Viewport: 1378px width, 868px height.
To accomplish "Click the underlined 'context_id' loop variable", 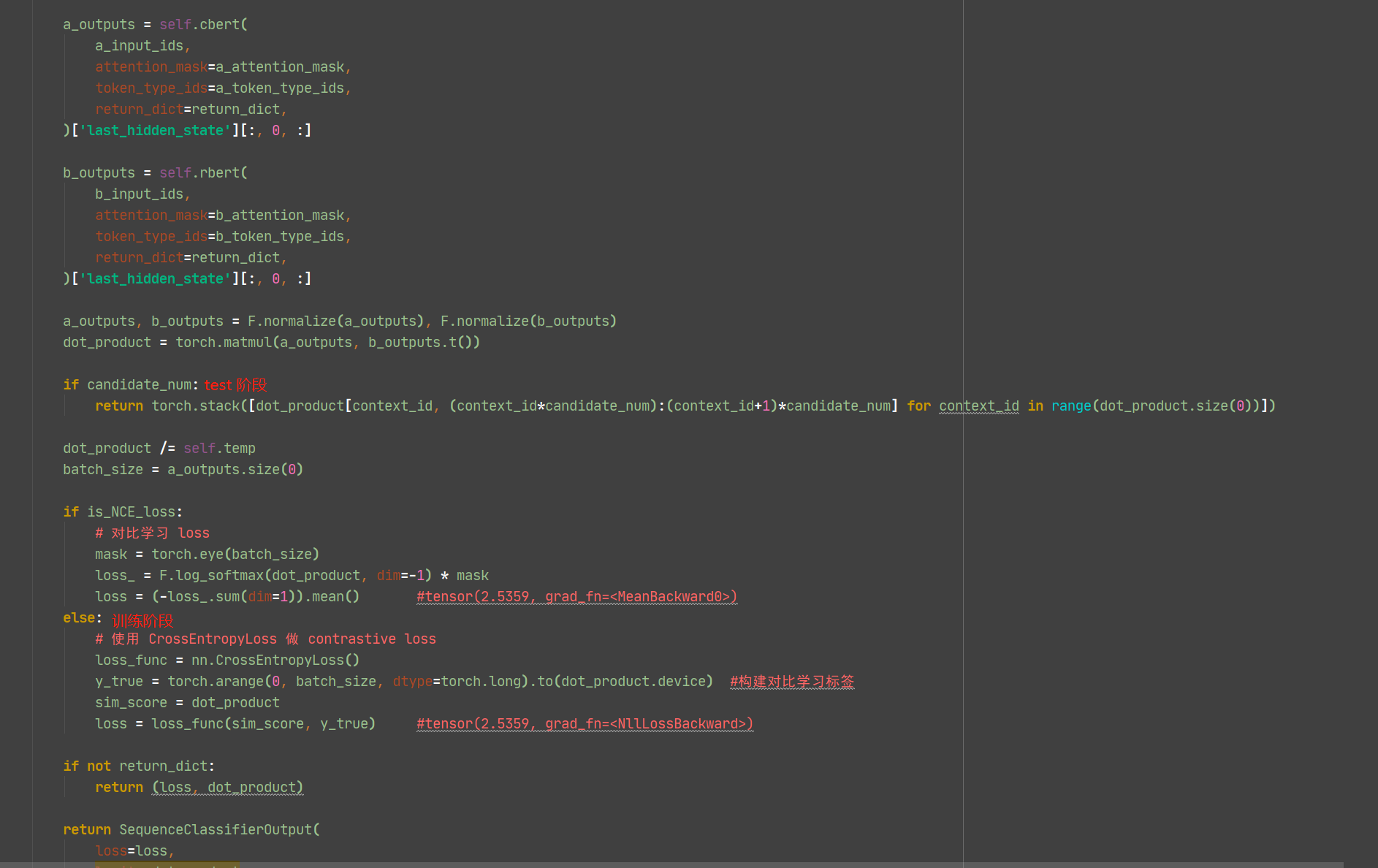I will pyautogui.click(x=979, y=406).
